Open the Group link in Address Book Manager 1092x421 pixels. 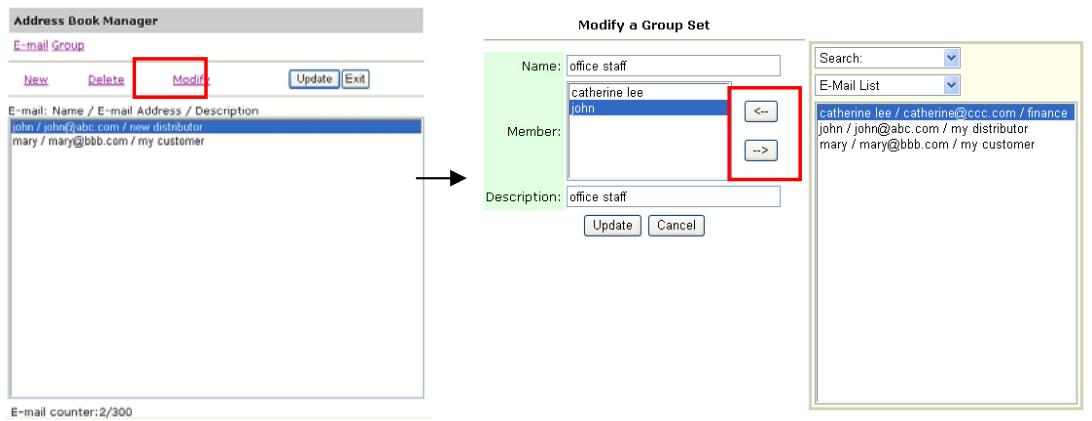click(x=68, y=45)
